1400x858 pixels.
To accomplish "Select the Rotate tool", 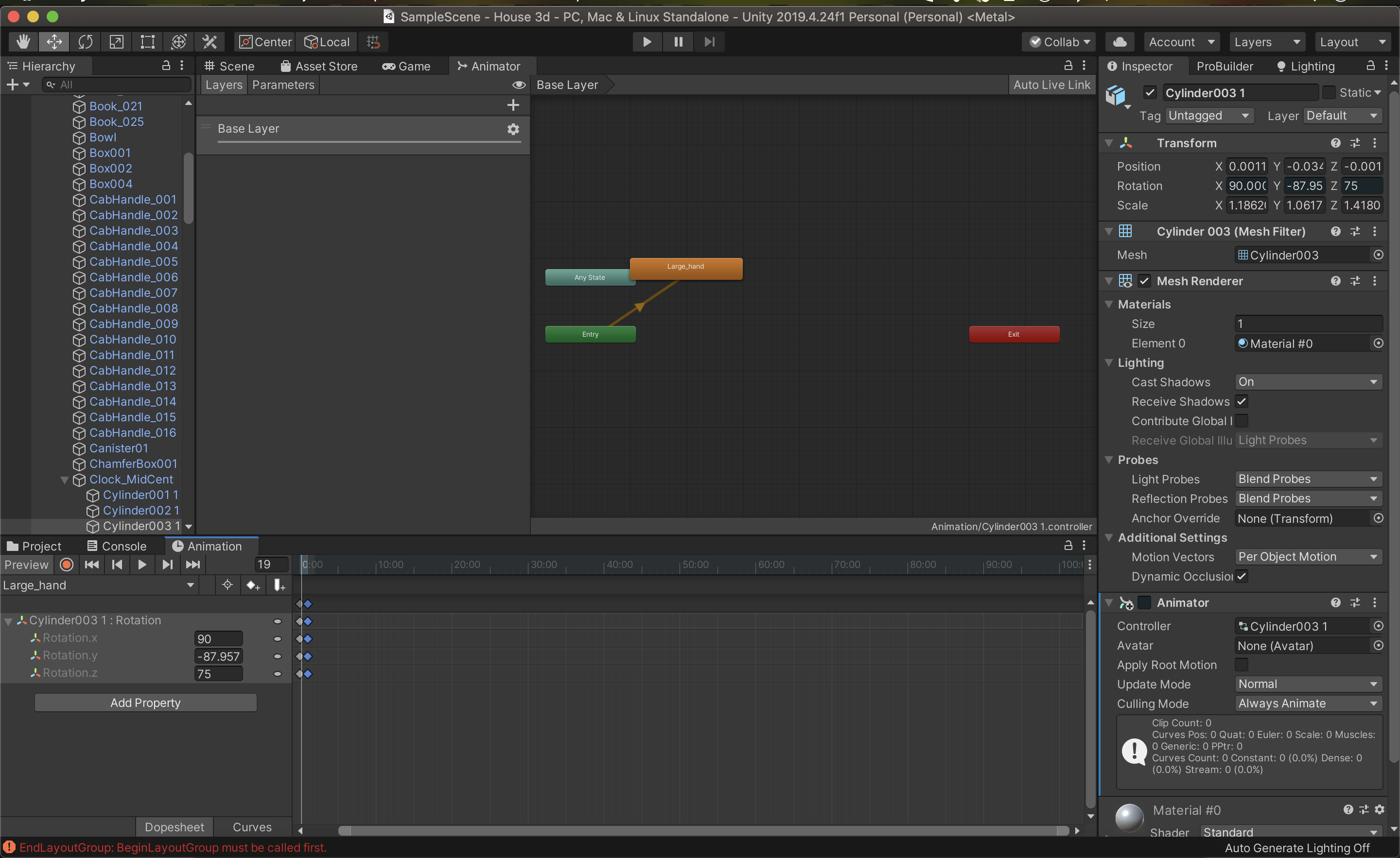I will point(85,41).
